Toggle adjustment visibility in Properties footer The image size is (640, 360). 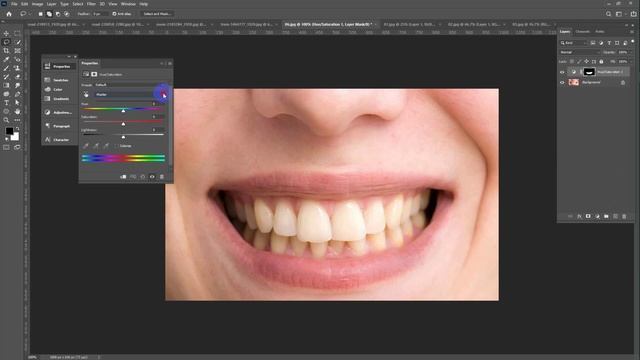pyautogui.click(x=152, y=177)
